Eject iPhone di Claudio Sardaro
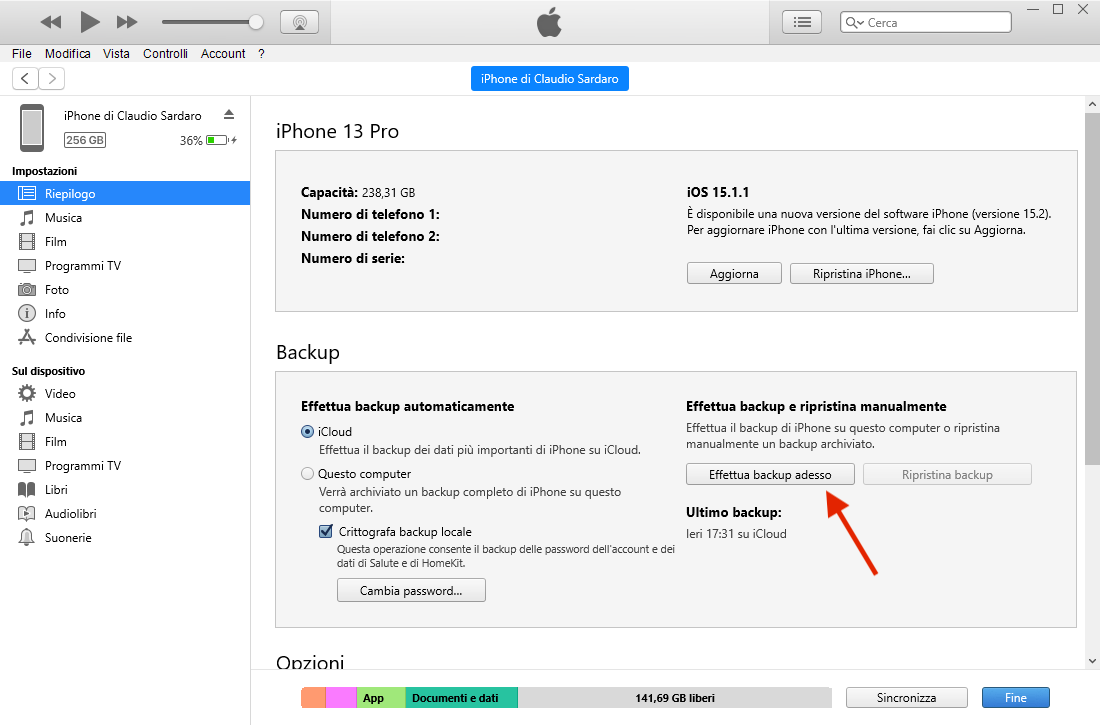1100x725 pixels. pos(229,115)
